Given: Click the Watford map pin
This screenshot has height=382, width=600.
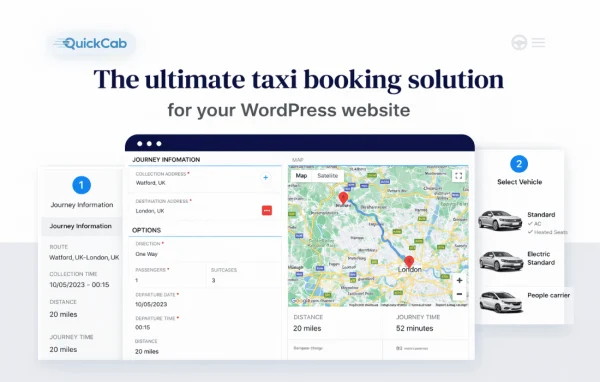Looking at the screenshot, I should coord(343,198).
